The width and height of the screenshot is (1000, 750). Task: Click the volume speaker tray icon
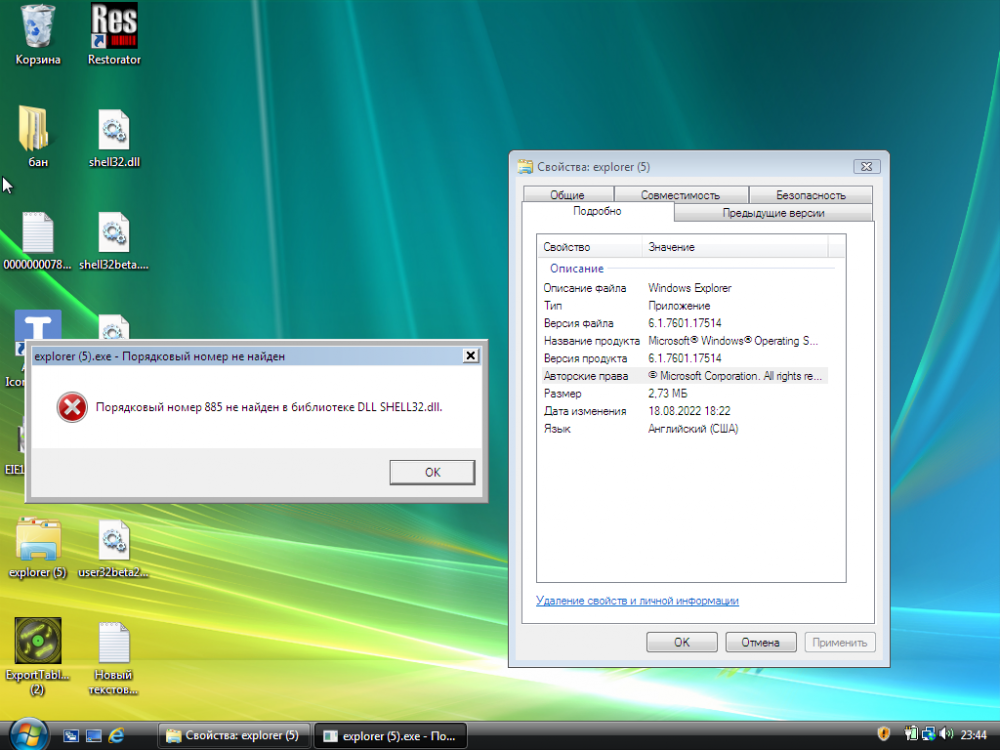[x=946, y=735]
